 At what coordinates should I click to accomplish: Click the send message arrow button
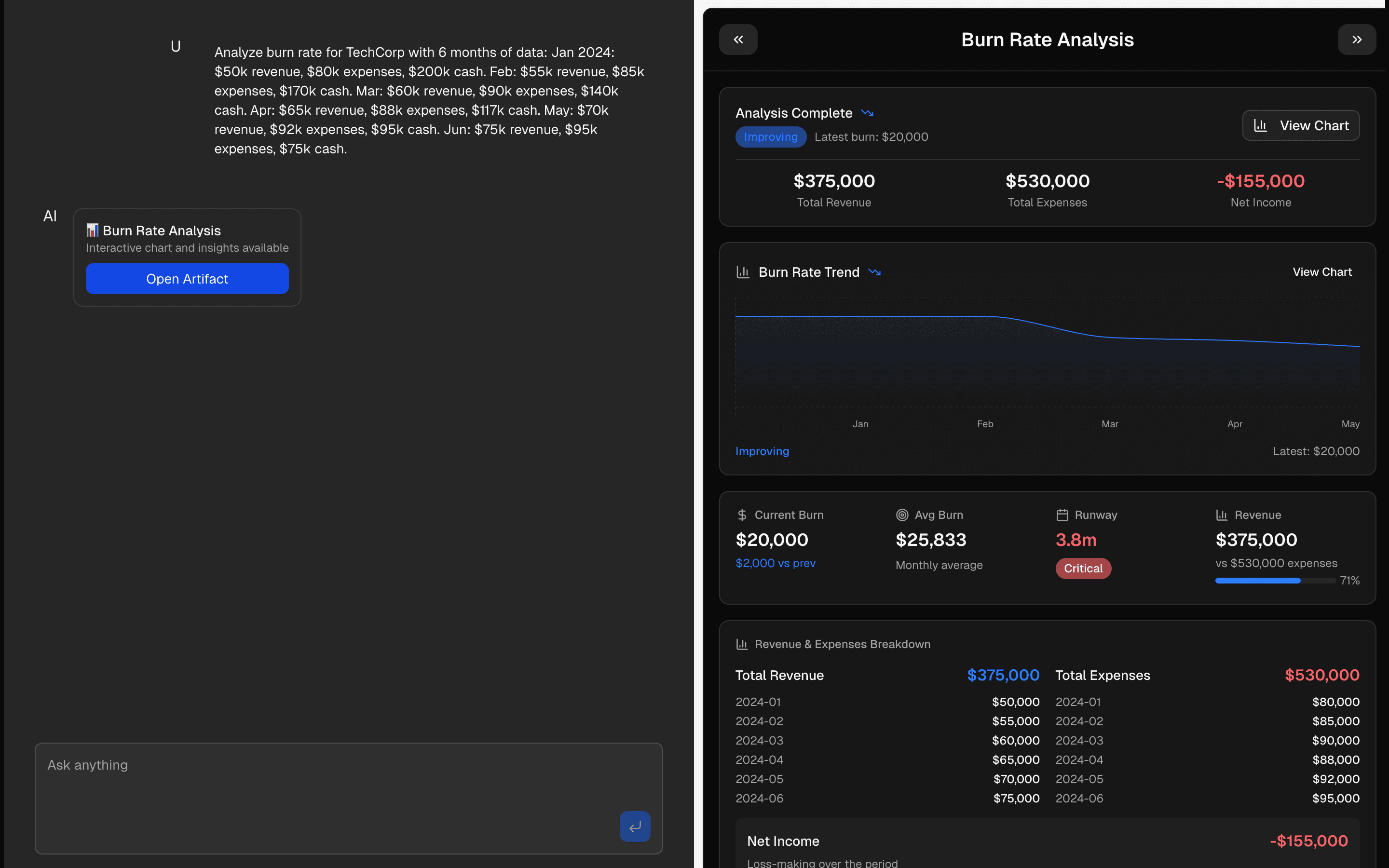(x=635, y=826)
